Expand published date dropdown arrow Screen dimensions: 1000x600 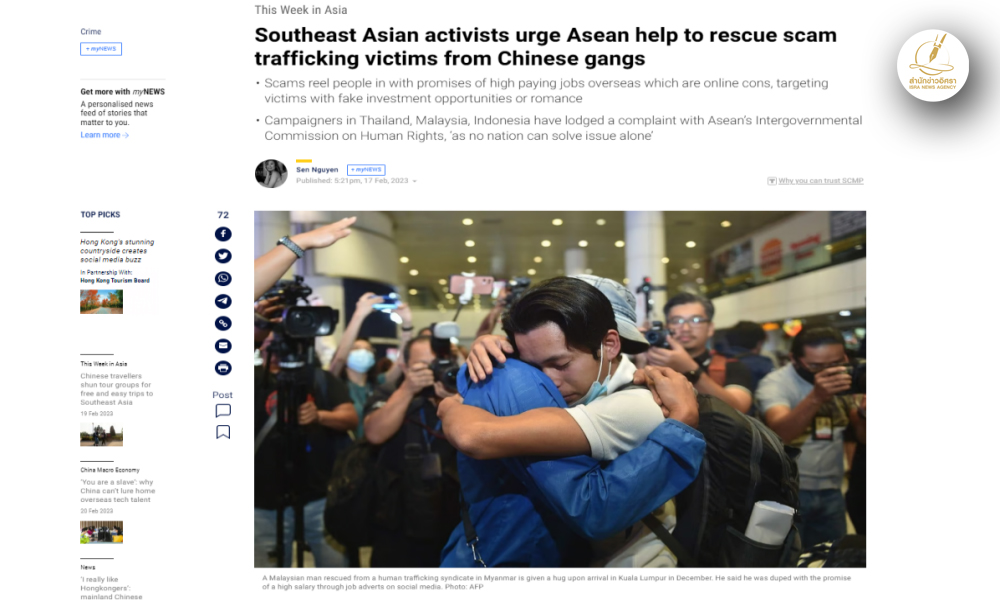pos(415,181)
